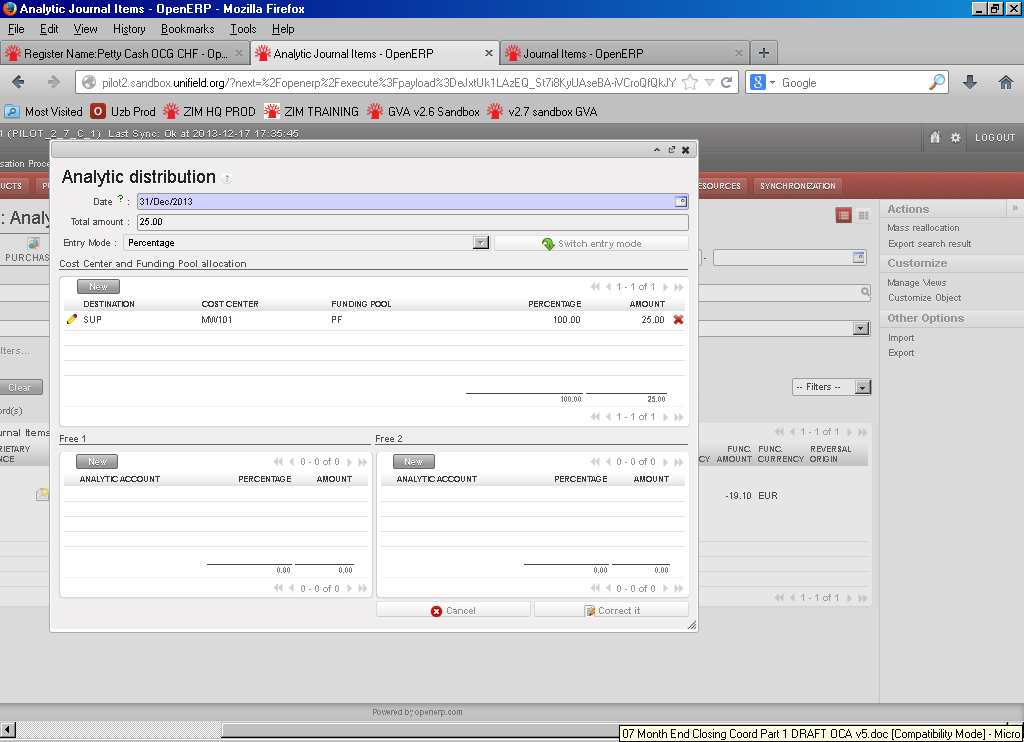Click the Switch entry mode button
This screenshot has height=742, width=1024.
591,243
